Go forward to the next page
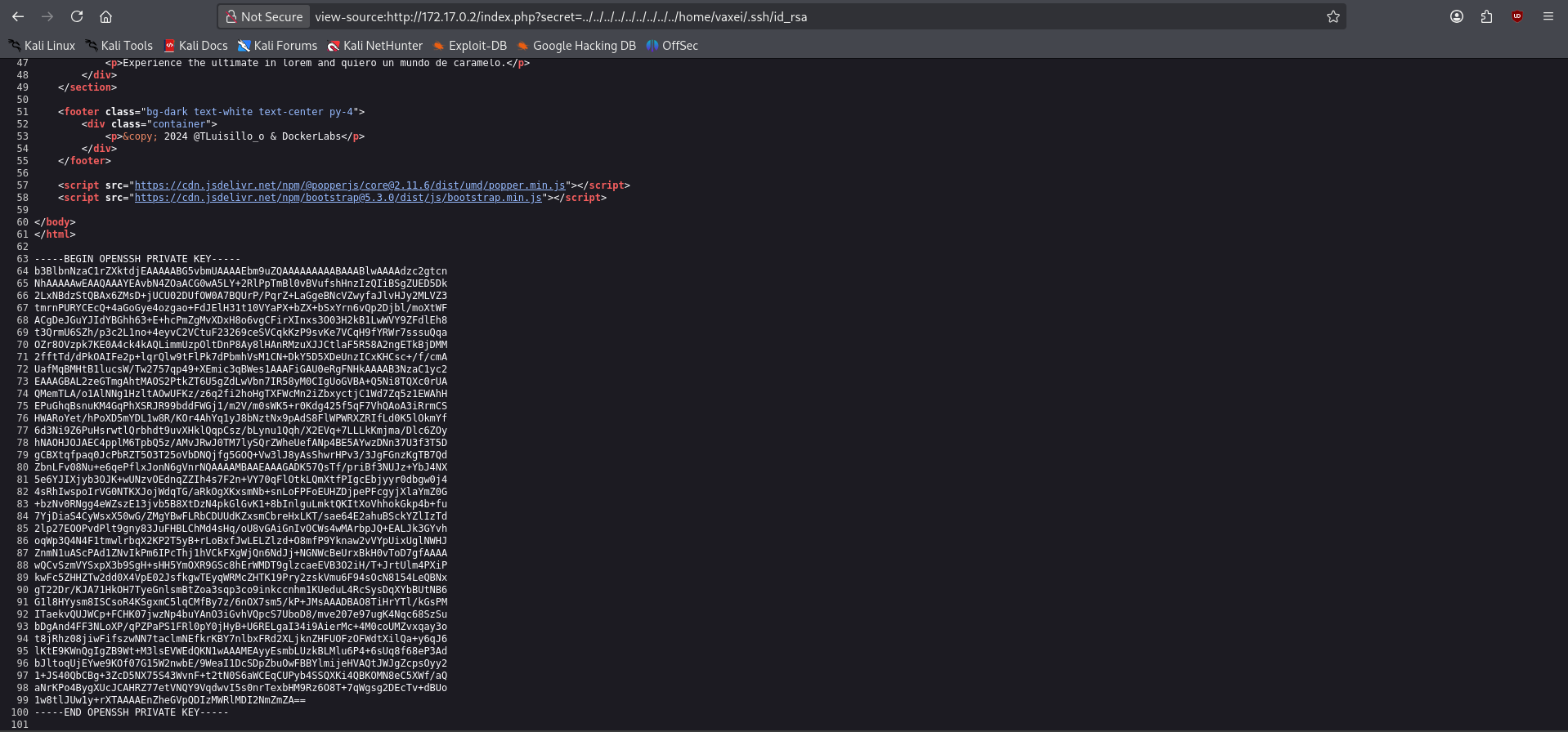 [x=47, y=16]
